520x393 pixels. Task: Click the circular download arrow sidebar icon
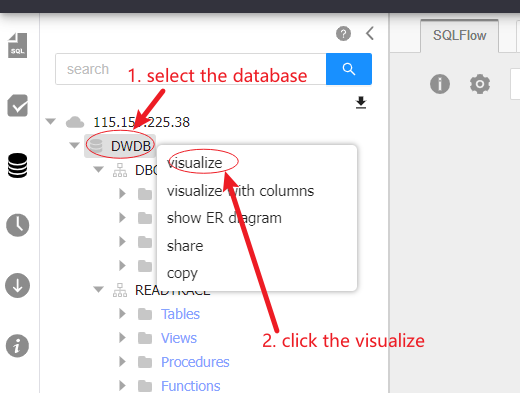[17, 285]
